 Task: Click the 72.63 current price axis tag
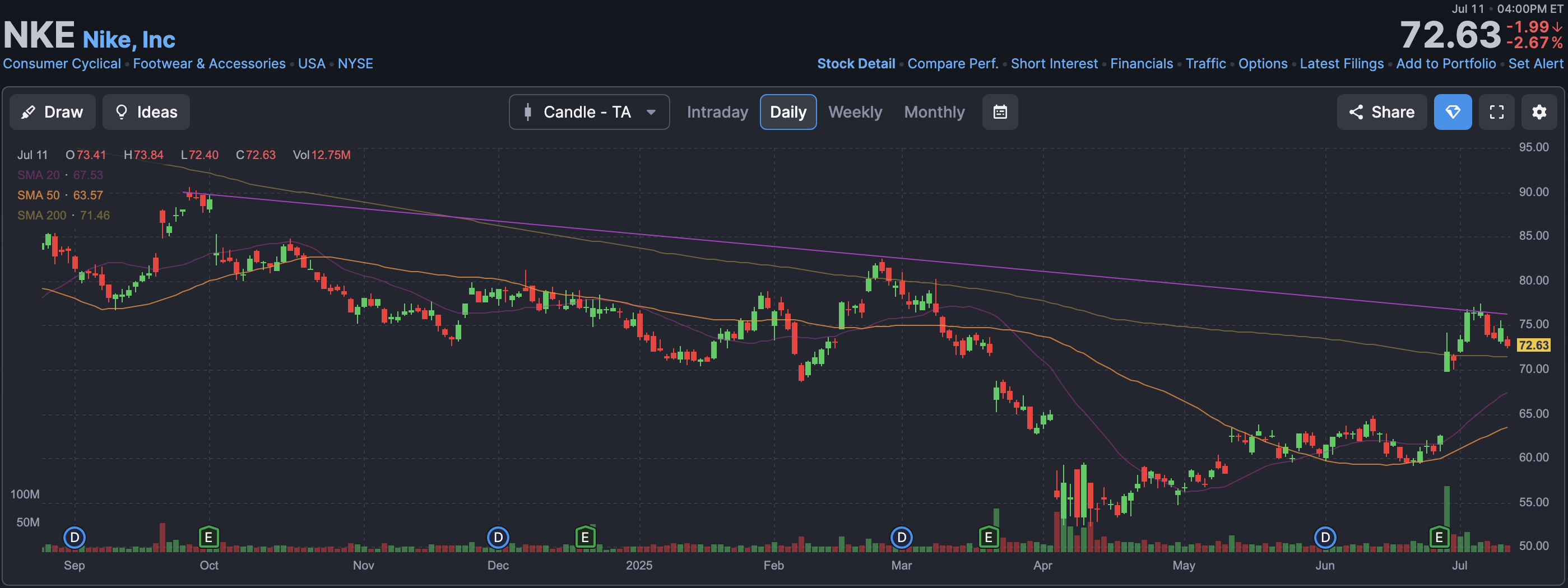pos(1533,346)
